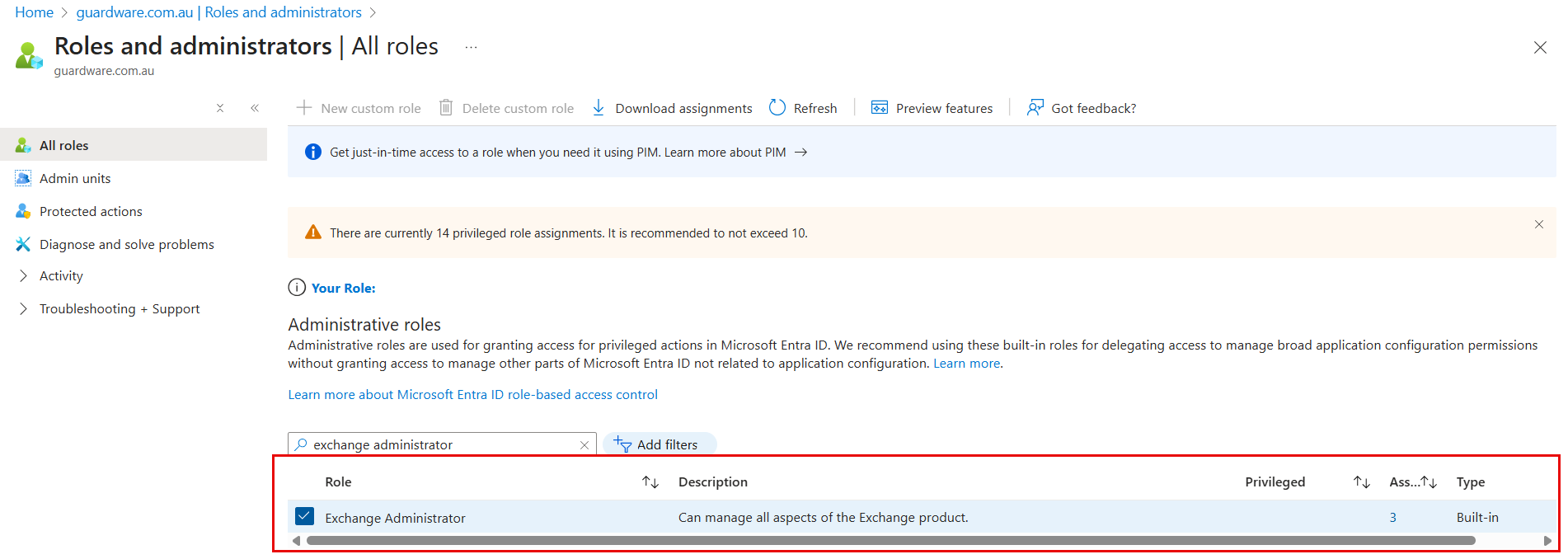
Task: Open Learn more about Entra ID role-based access link
Action: tap(472, 395)
